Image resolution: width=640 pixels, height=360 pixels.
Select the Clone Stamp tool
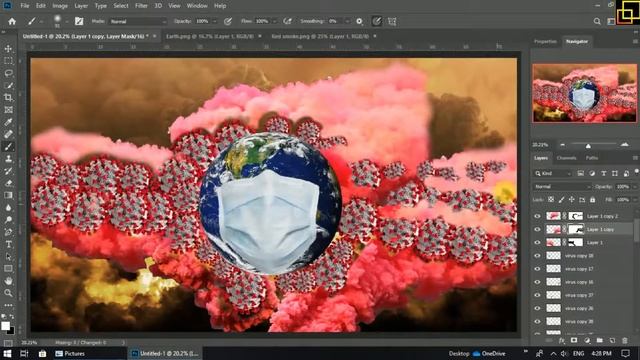[8, 159]
